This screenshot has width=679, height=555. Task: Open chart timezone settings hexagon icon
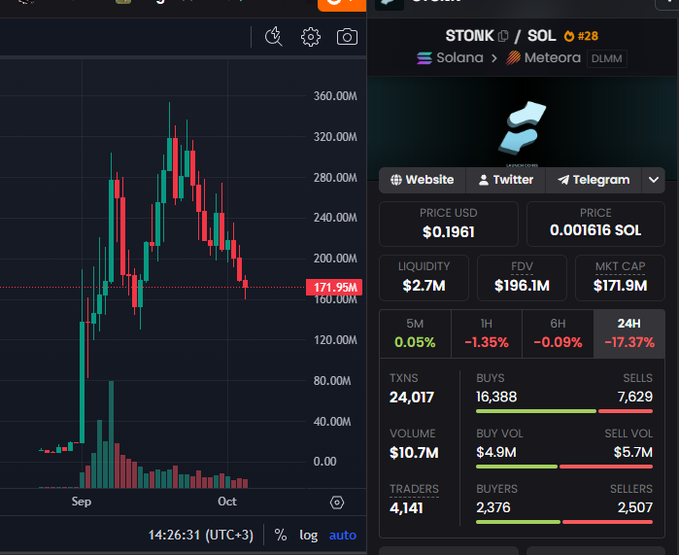point(337,503)
